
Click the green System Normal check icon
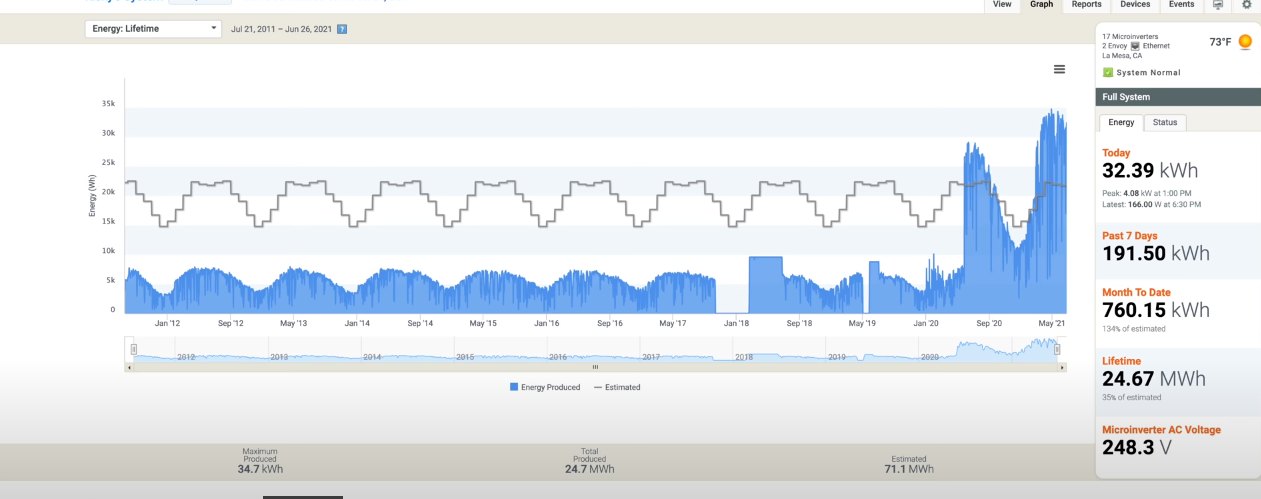(1108, 73)
